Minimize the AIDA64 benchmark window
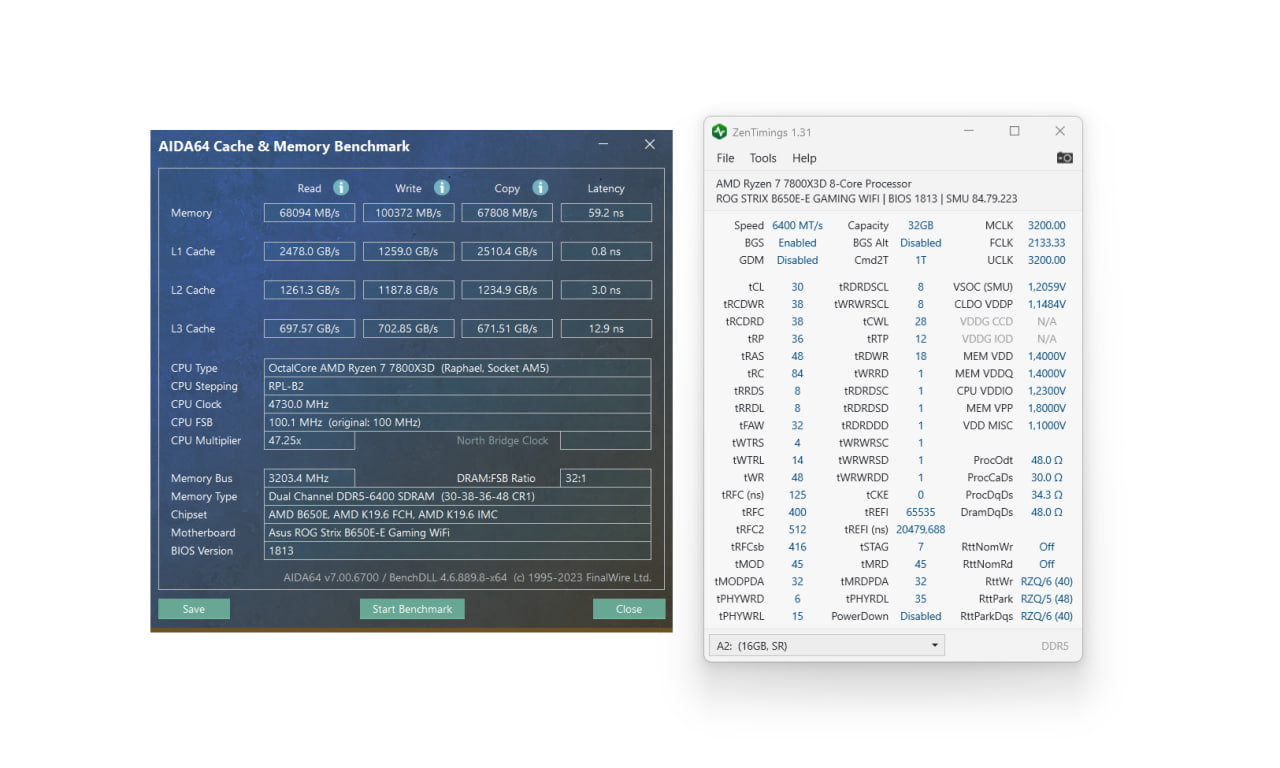The width and height of the screenshot is (1280, 768). pyautogui.click(x=603, y=145)
